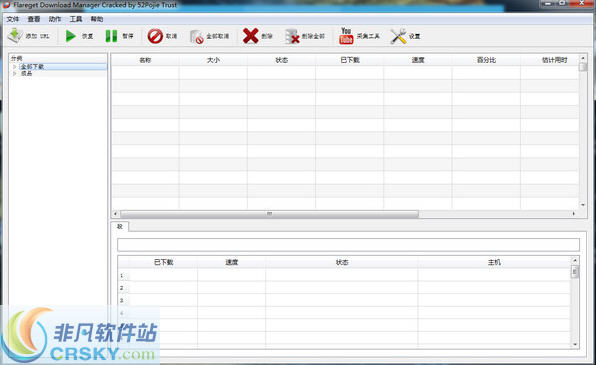Click the green Pause bars icon

[111, 36]
